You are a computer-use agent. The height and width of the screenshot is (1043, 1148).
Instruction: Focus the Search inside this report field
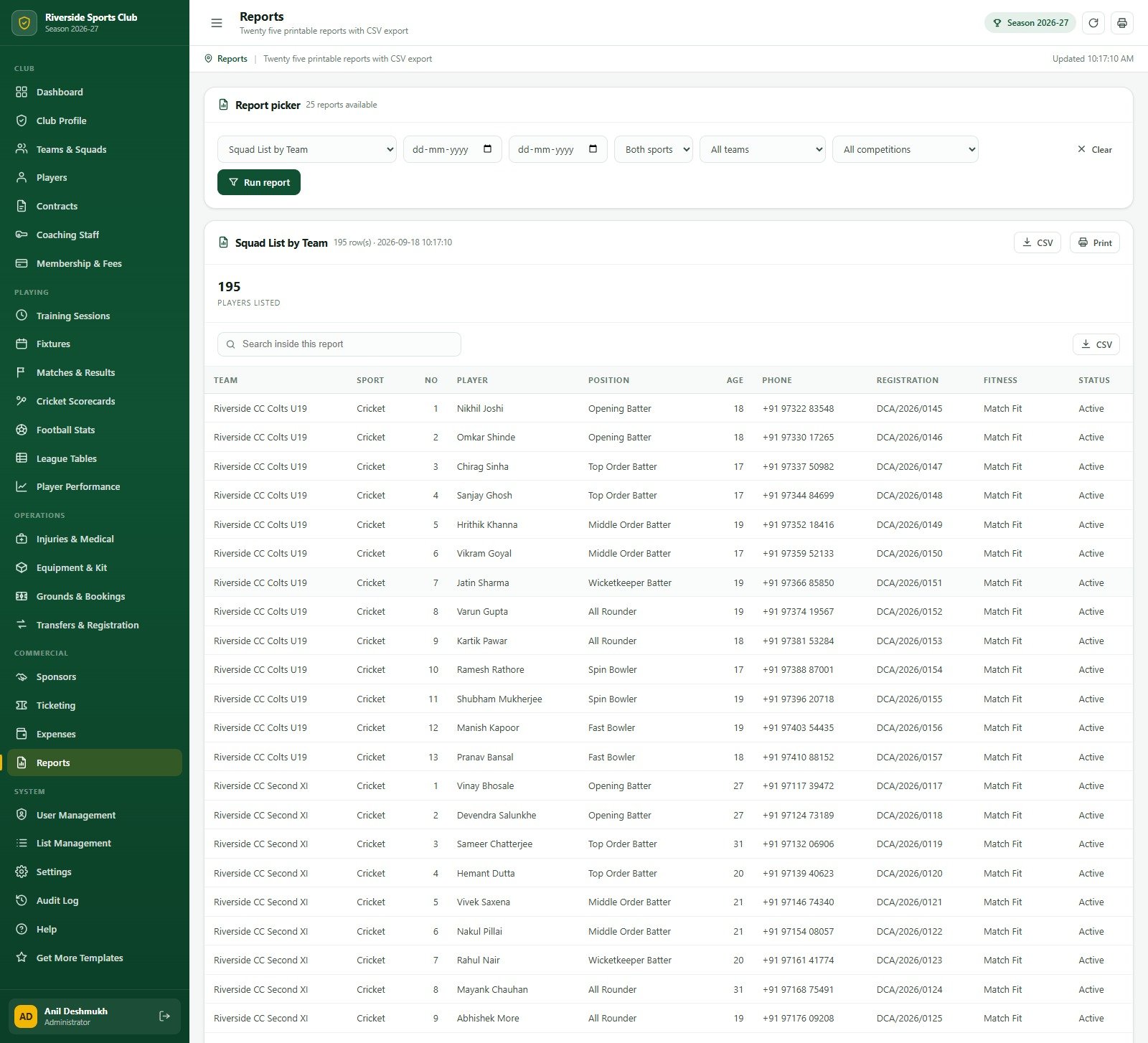coord(339,344)
